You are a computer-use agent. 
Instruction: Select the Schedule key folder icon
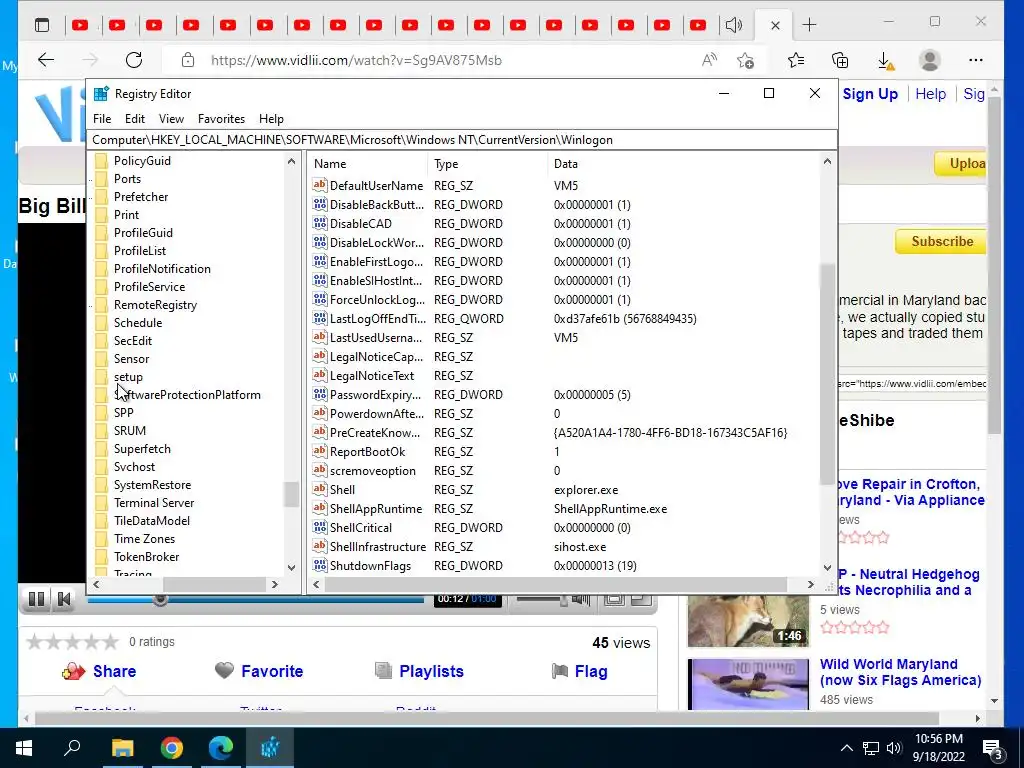101,323
